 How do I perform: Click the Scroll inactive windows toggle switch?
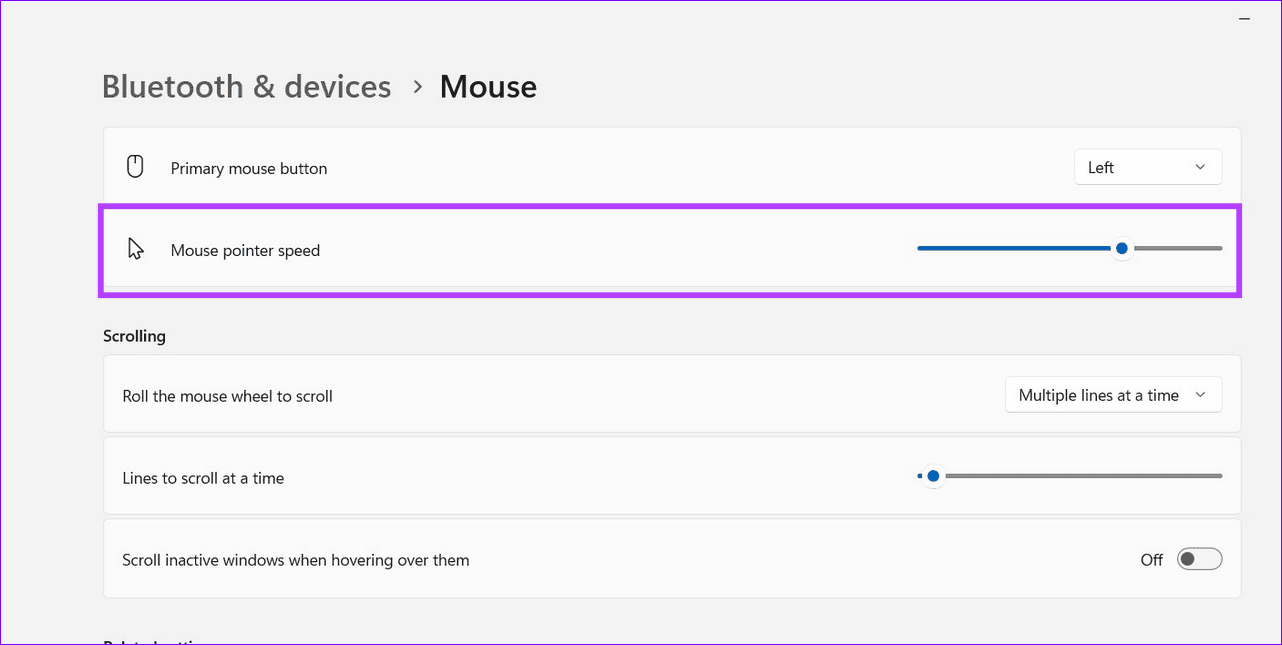(1199, 559)
